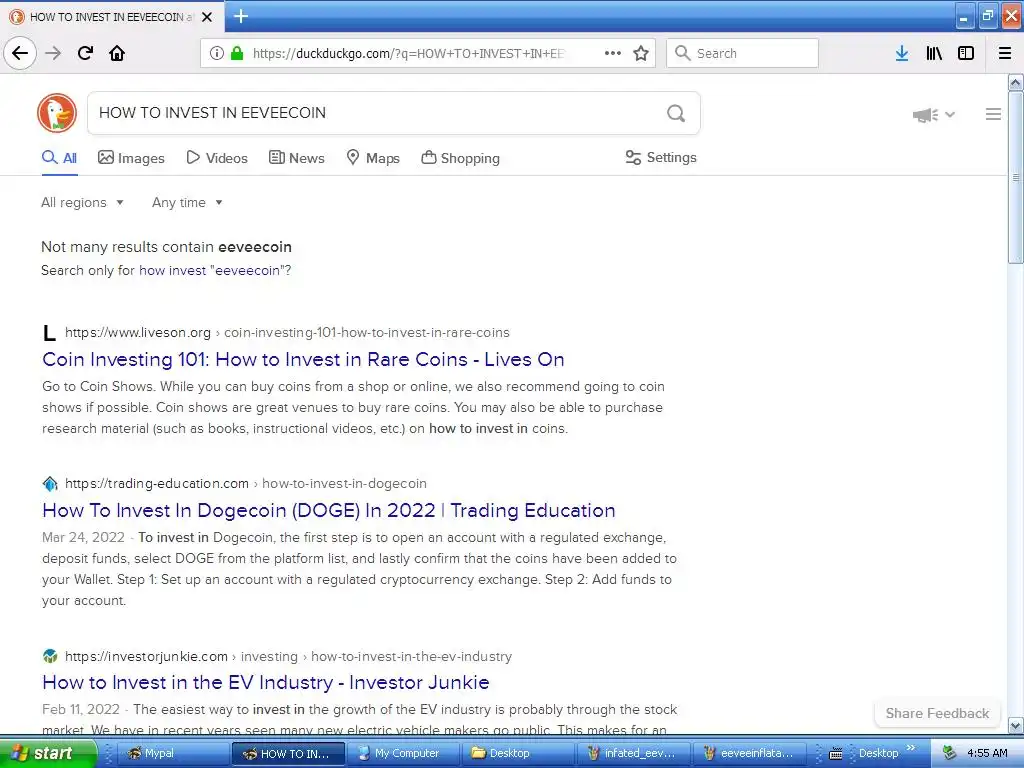Screen dimensions: 1024x768
Task: Open How to Invest in the EV Industry result
Action: (266, 682)
